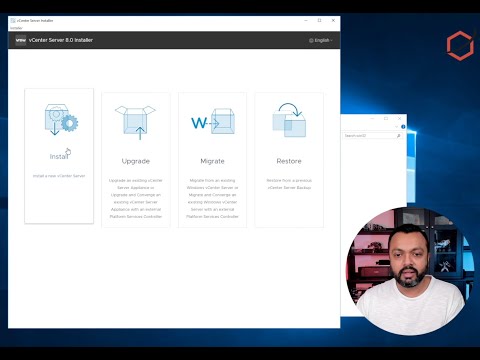Viewport: 480px width, 360px height.
Task: Close the vCenter Server Installer window
Action: [x=333, y=20]
